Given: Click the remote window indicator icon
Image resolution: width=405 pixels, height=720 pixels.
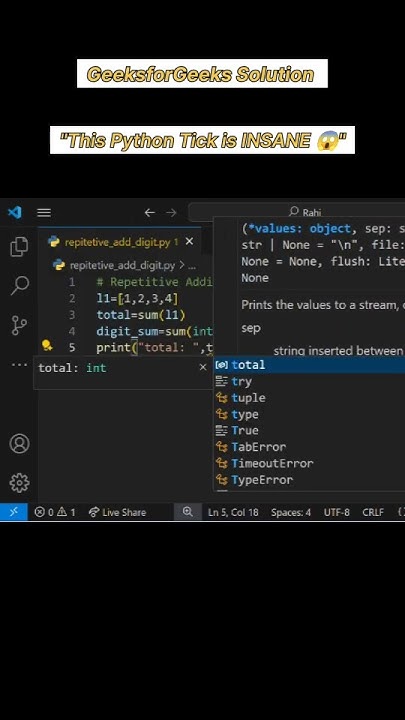Looking at the screenshot, I should point(14,512).
